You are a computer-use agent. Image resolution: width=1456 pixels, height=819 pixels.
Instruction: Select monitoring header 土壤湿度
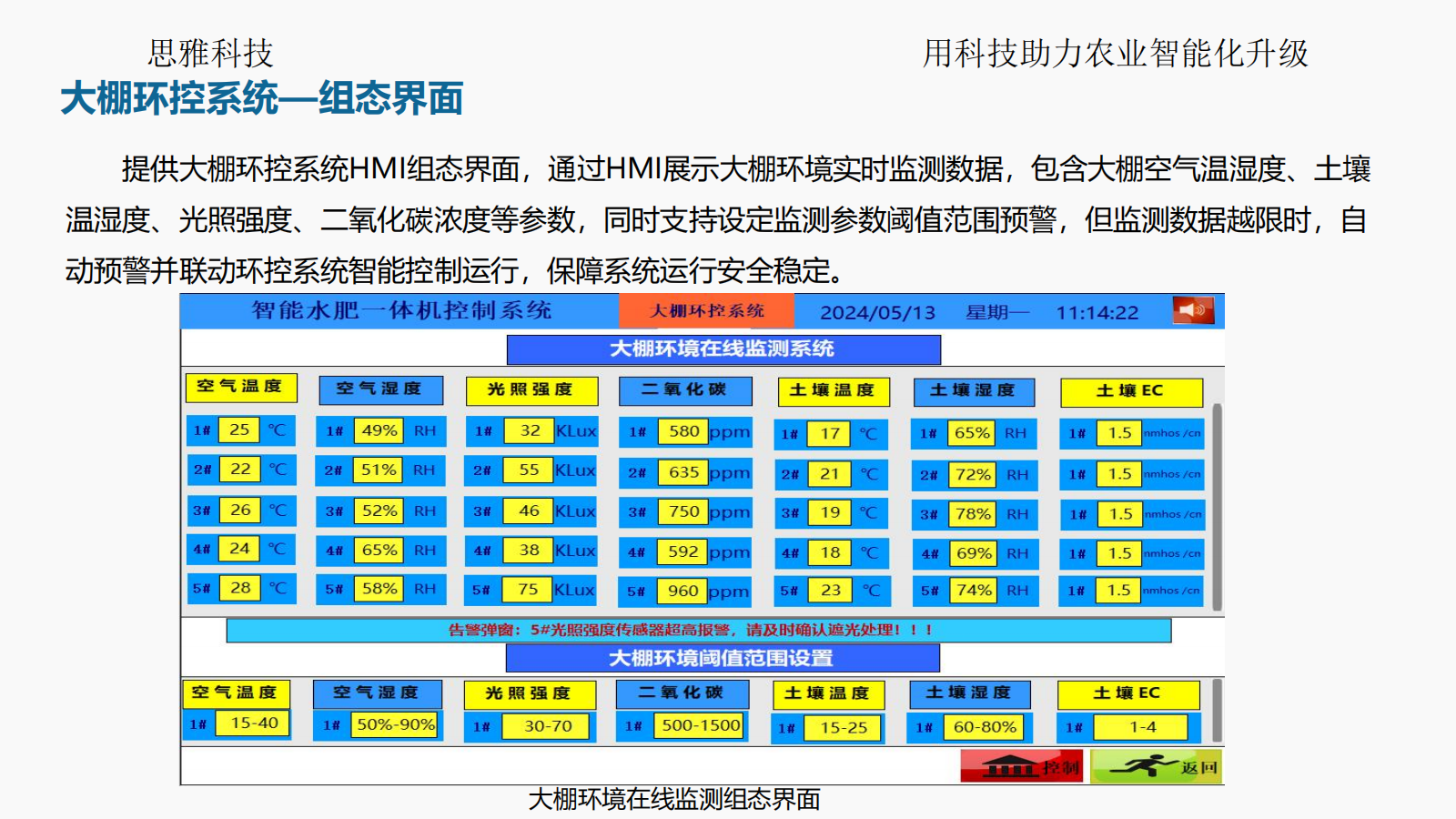[x=974, y=391]
